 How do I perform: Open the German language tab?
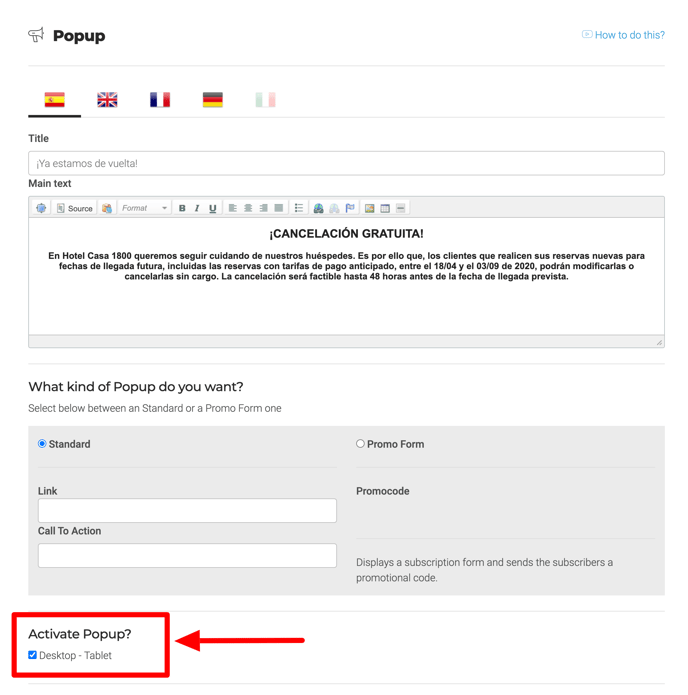click(213, 100)
